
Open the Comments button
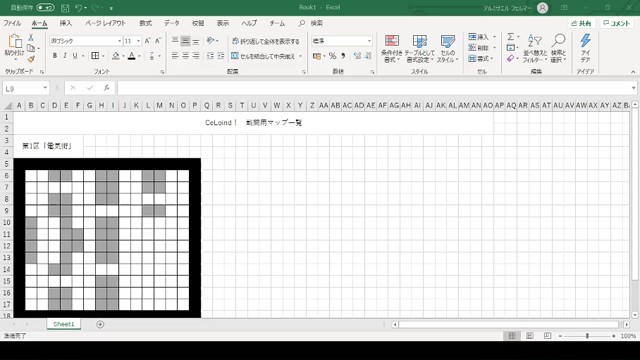(617, 23)
